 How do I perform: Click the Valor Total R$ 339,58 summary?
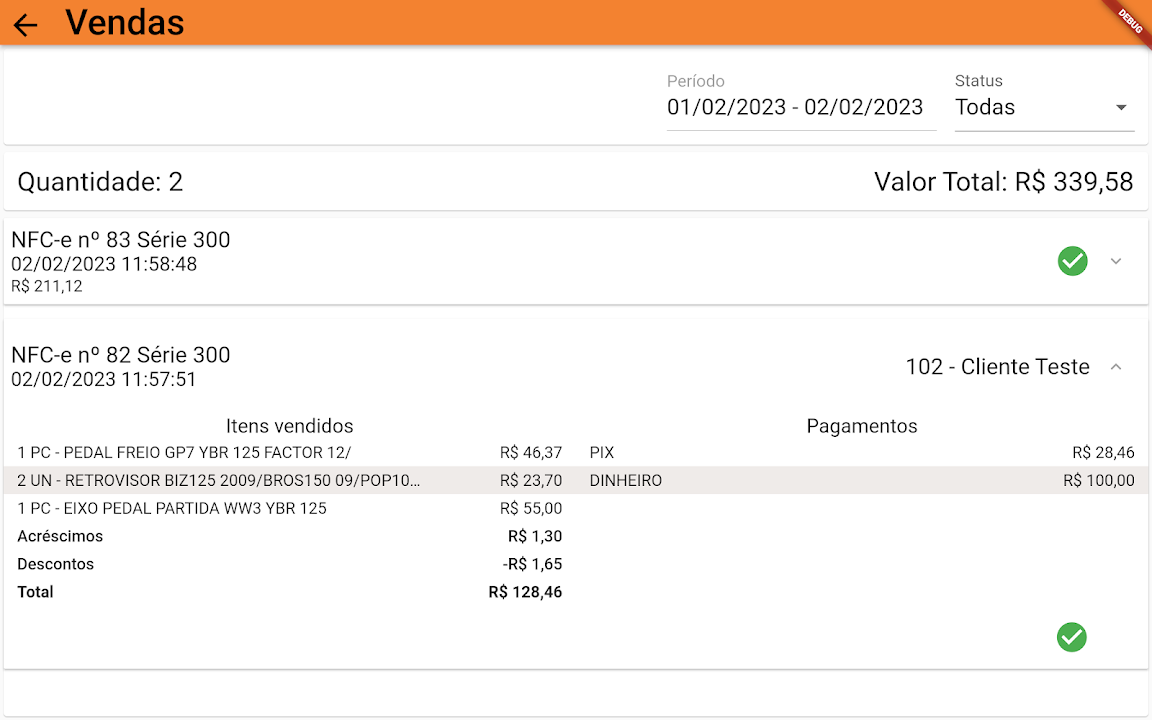click(x=1003, y=182)
